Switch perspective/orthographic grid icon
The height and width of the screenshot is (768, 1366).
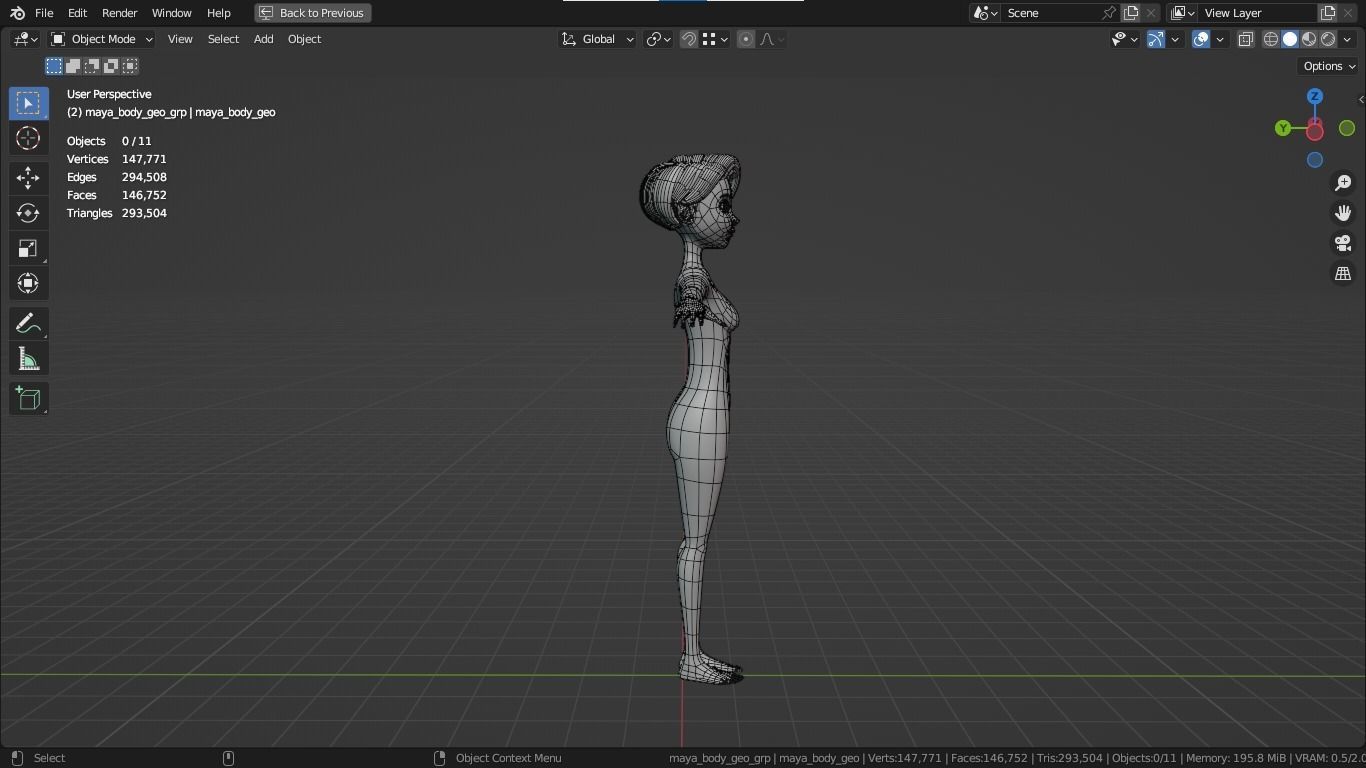[1343, 273]
